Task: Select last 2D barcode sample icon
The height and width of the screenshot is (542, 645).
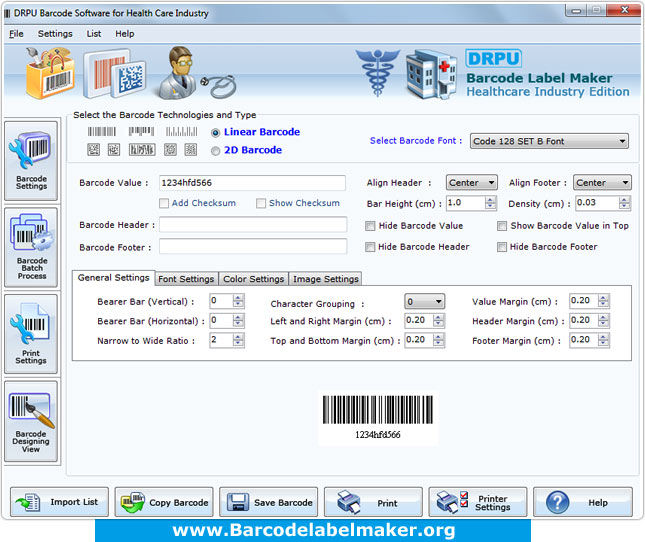Action: click(x=191, y=150)
